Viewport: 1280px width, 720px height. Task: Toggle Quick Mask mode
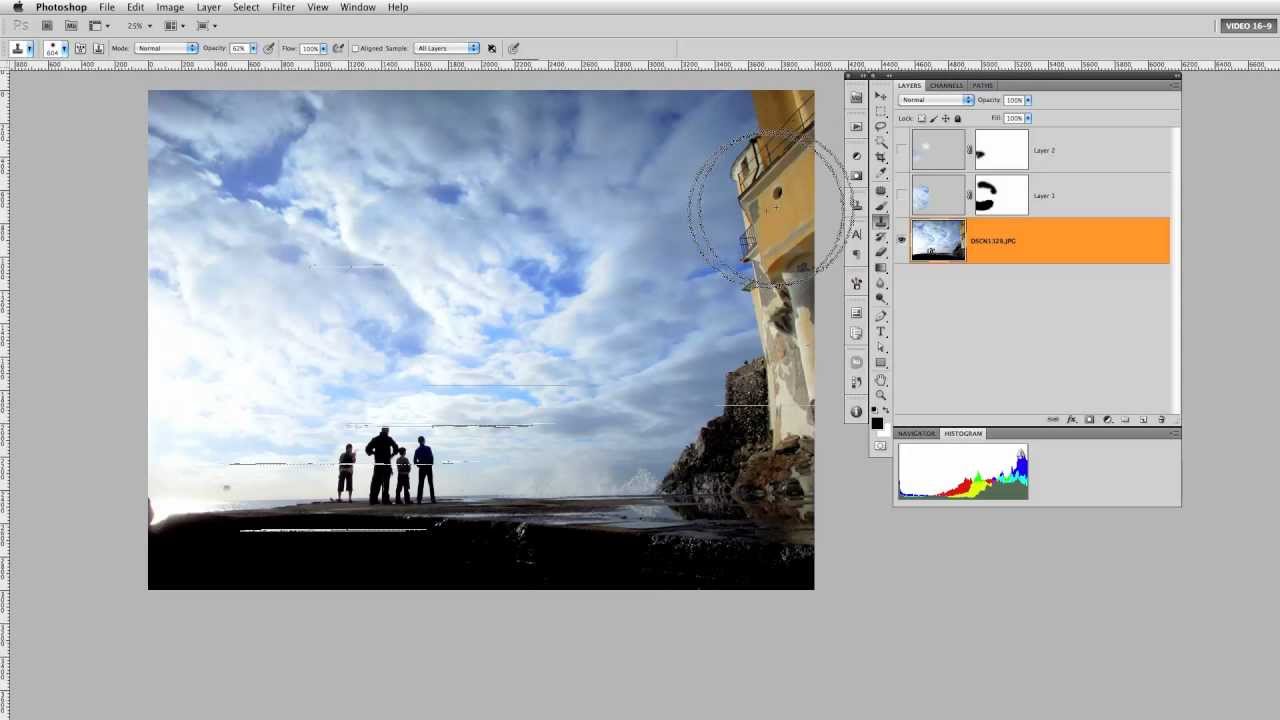point(880,444)
